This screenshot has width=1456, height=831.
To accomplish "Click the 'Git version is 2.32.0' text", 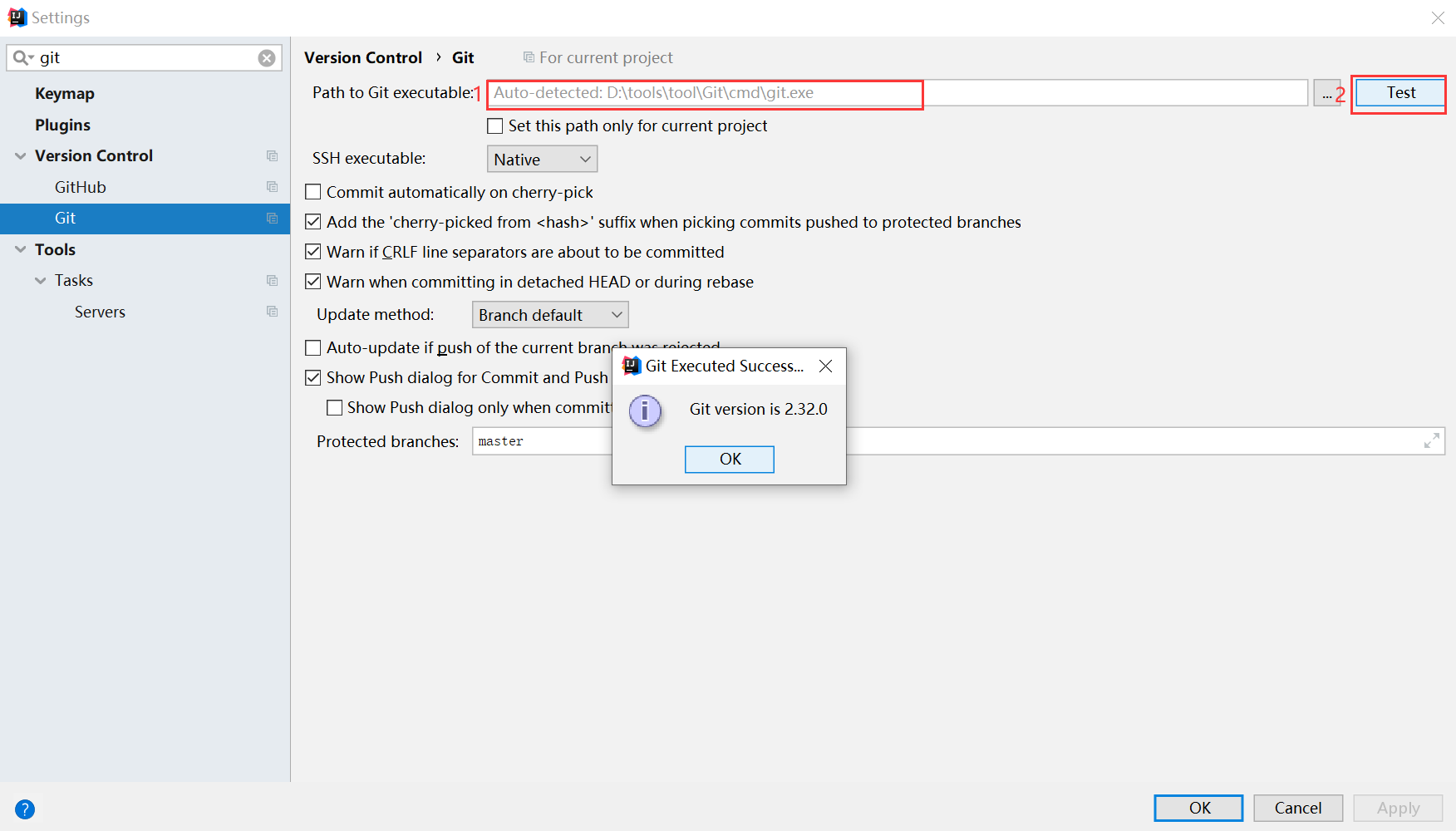I will click(759, 409).
